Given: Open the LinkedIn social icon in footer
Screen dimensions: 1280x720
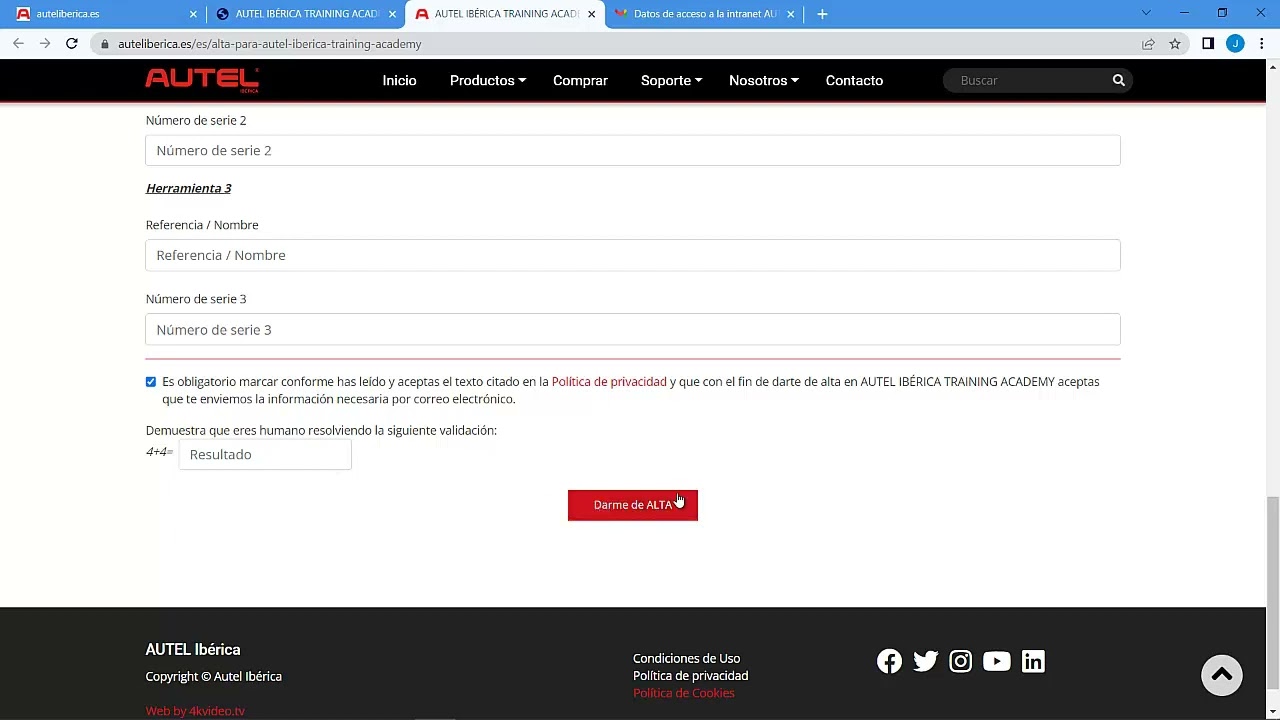Looking at the screenshot, I should click(x=1033, y=661).
